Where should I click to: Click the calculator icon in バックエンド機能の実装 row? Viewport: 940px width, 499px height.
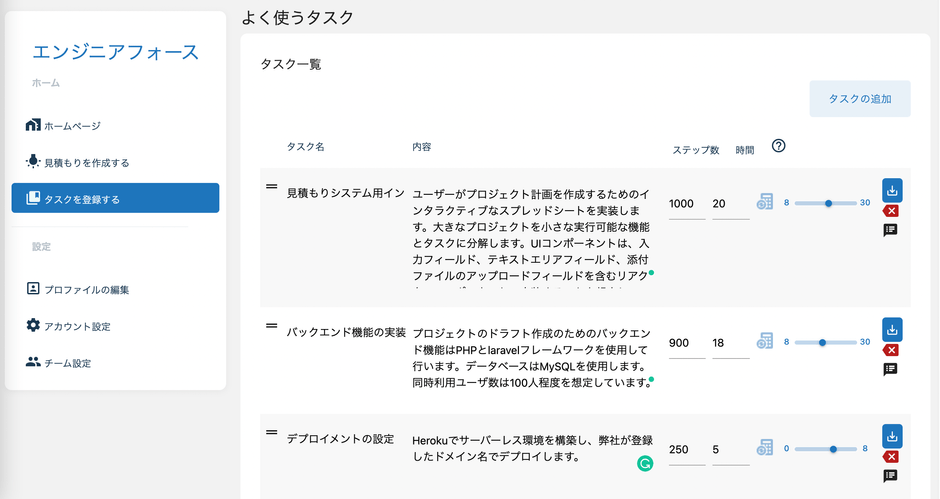click(765, 342)
